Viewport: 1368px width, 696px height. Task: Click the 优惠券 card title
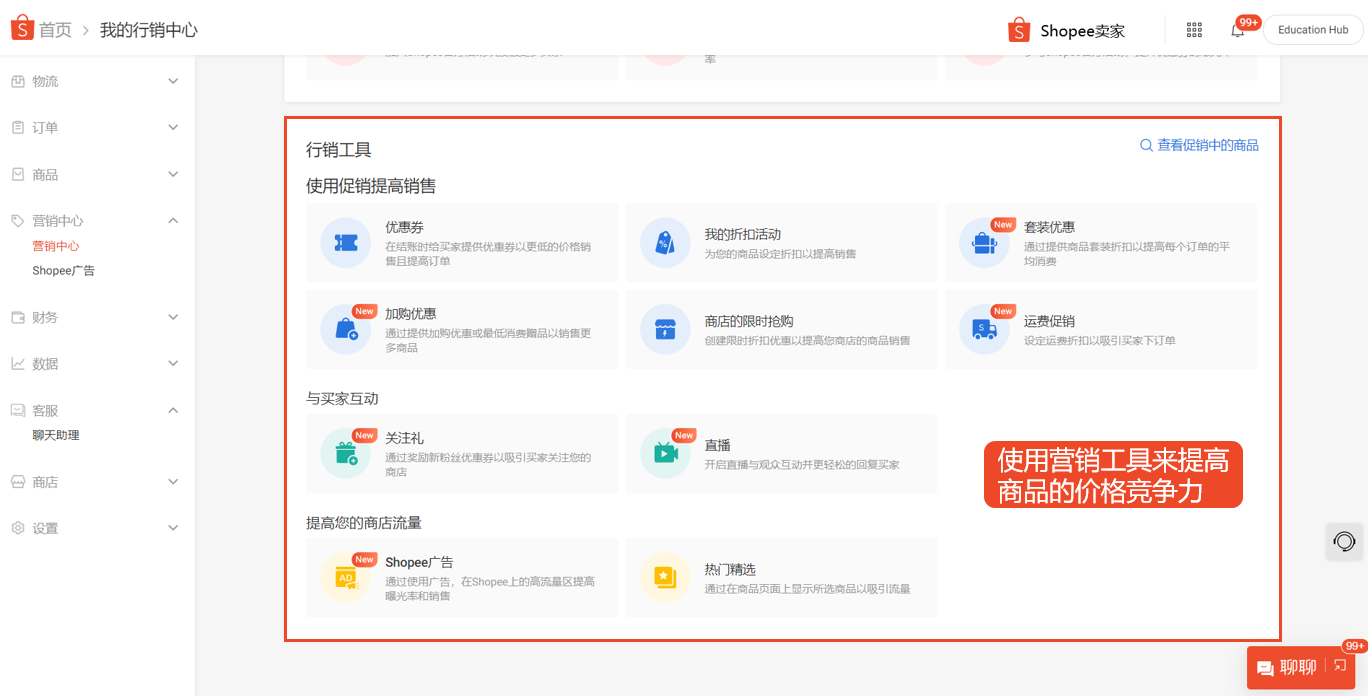click(x=404, y=227)
